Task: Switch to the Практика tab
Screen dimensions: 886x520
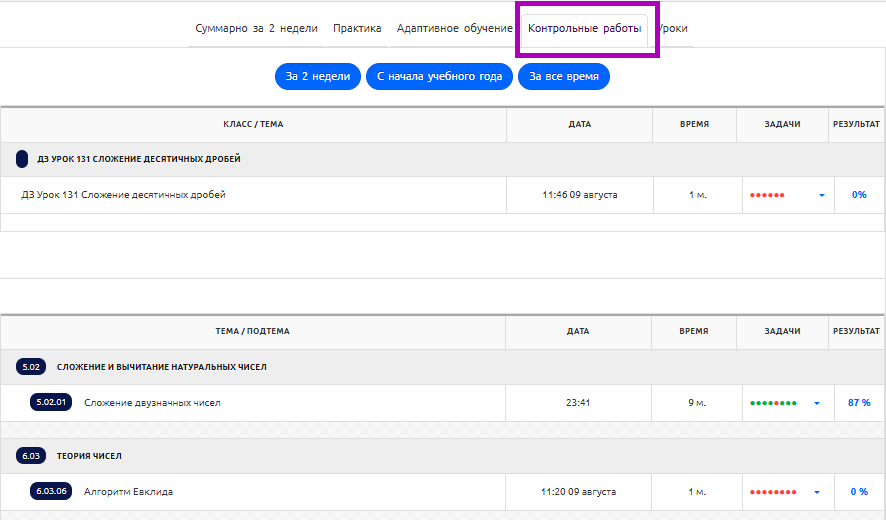Action: point(357,28)
